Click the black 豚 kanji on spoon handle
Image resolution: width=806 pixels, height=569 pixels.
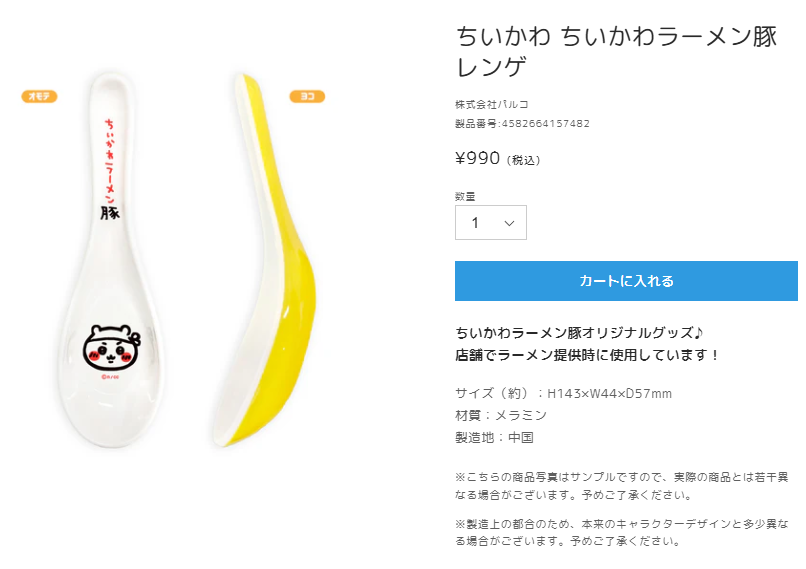coord(109,212)
